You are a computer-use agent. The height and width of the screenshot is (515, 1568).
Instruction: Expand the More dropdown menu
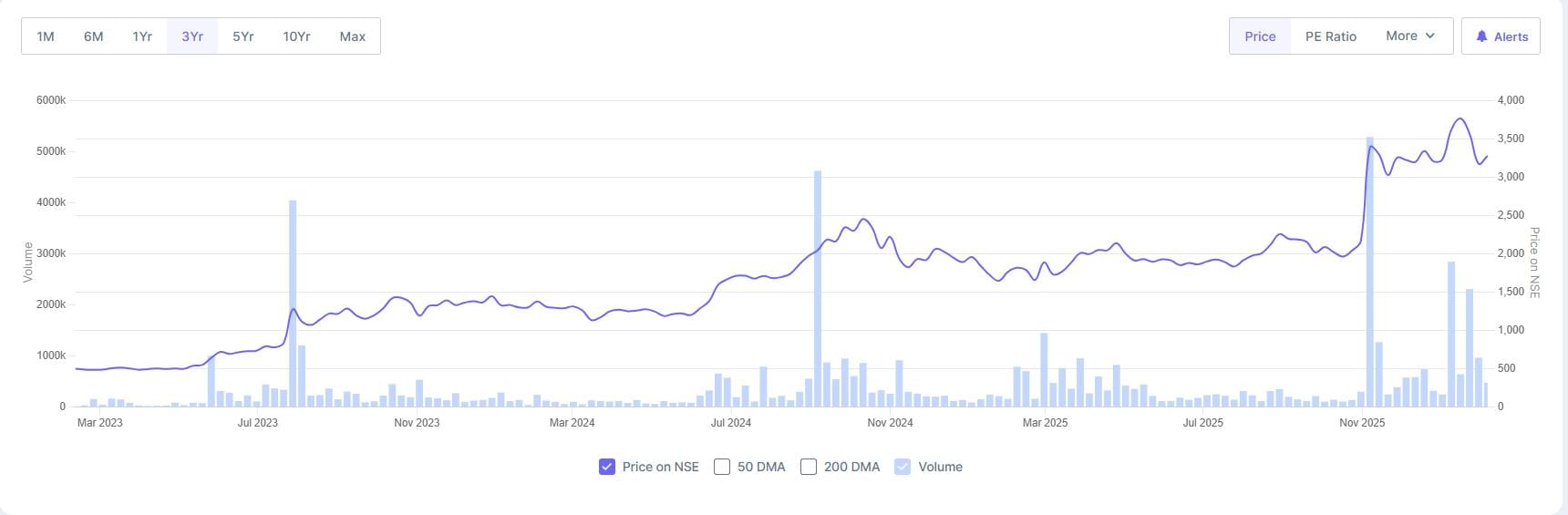[1409, 36]
